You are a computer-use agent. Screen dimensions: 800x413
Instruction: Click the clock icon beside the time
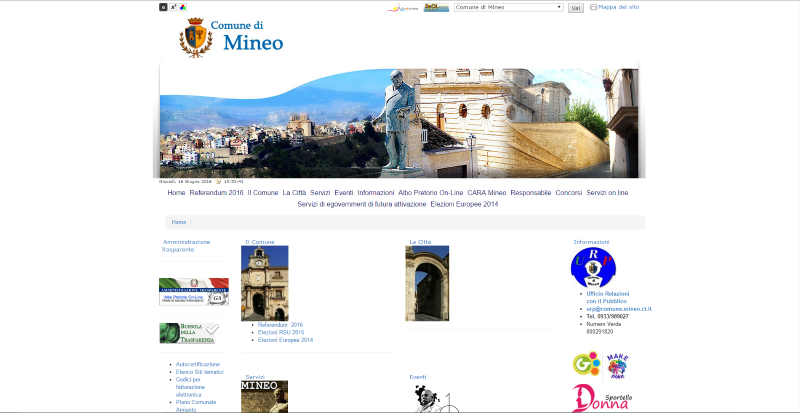[218, 181]
